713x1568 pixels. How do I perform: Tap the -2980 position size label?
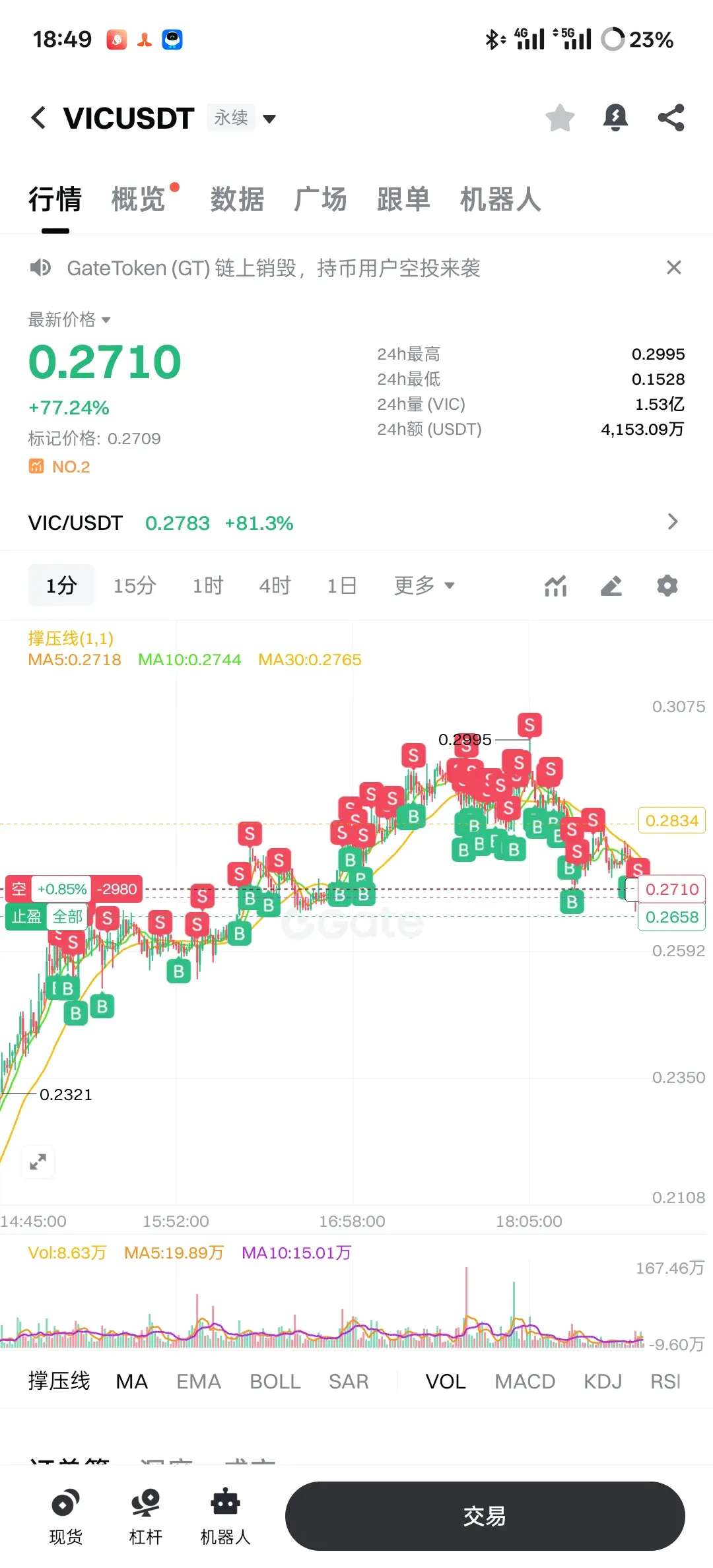point(117,889)
